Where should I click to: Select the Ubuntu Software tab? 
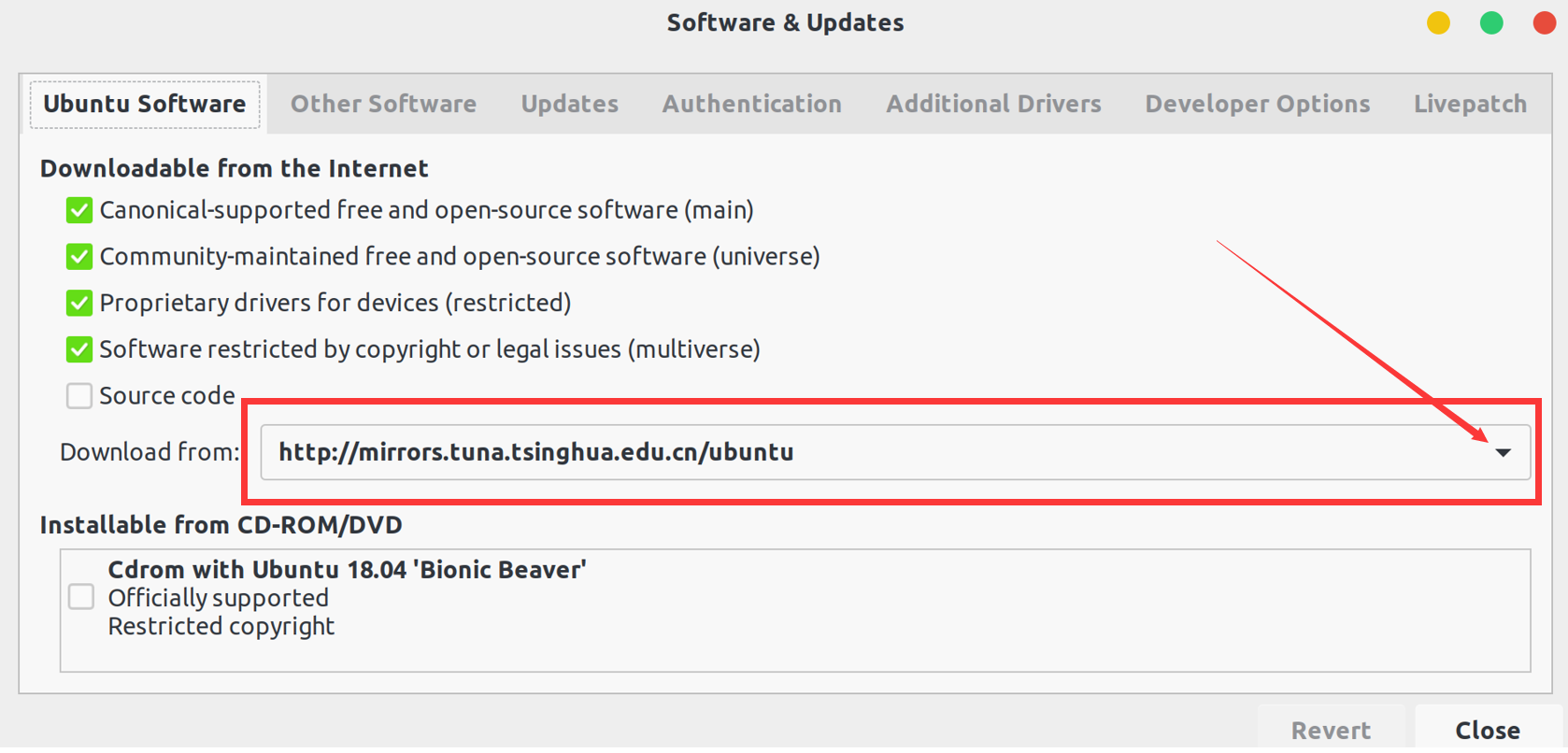tap(145, 104)
